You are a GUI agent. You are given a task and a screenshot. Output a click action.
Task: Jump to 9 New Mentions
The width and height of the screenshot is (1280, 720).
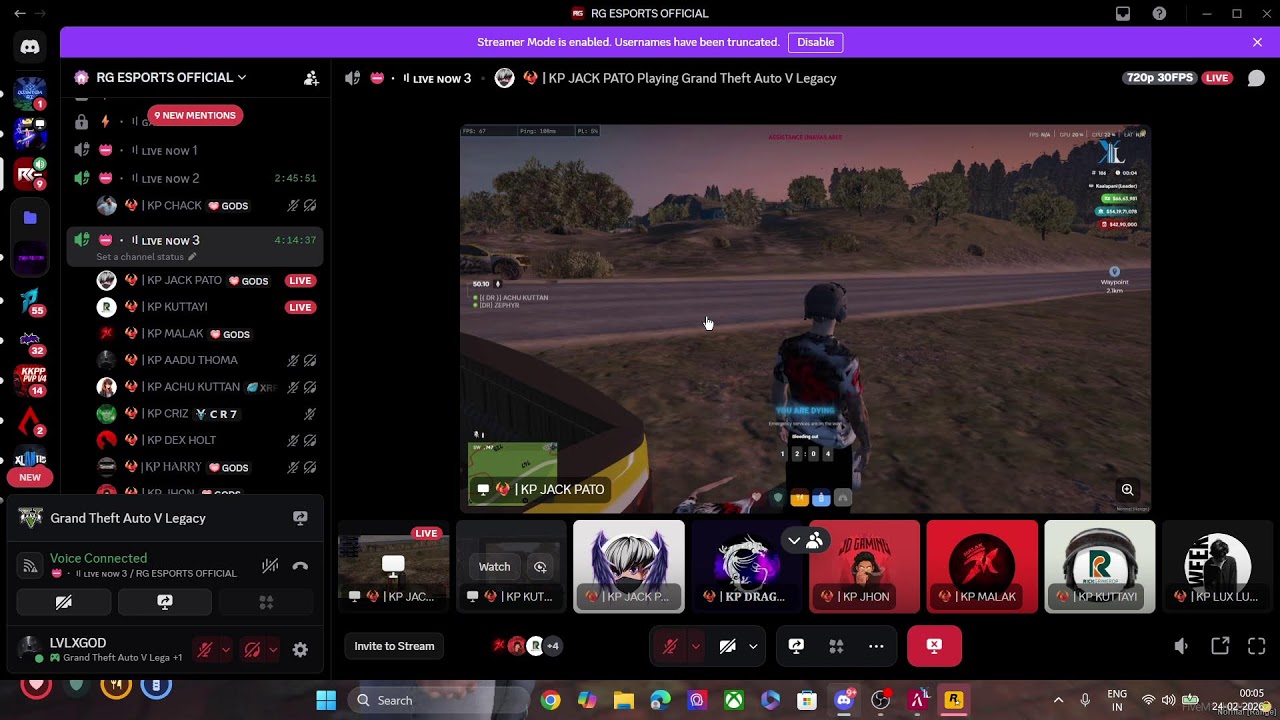tap(195, 115)
